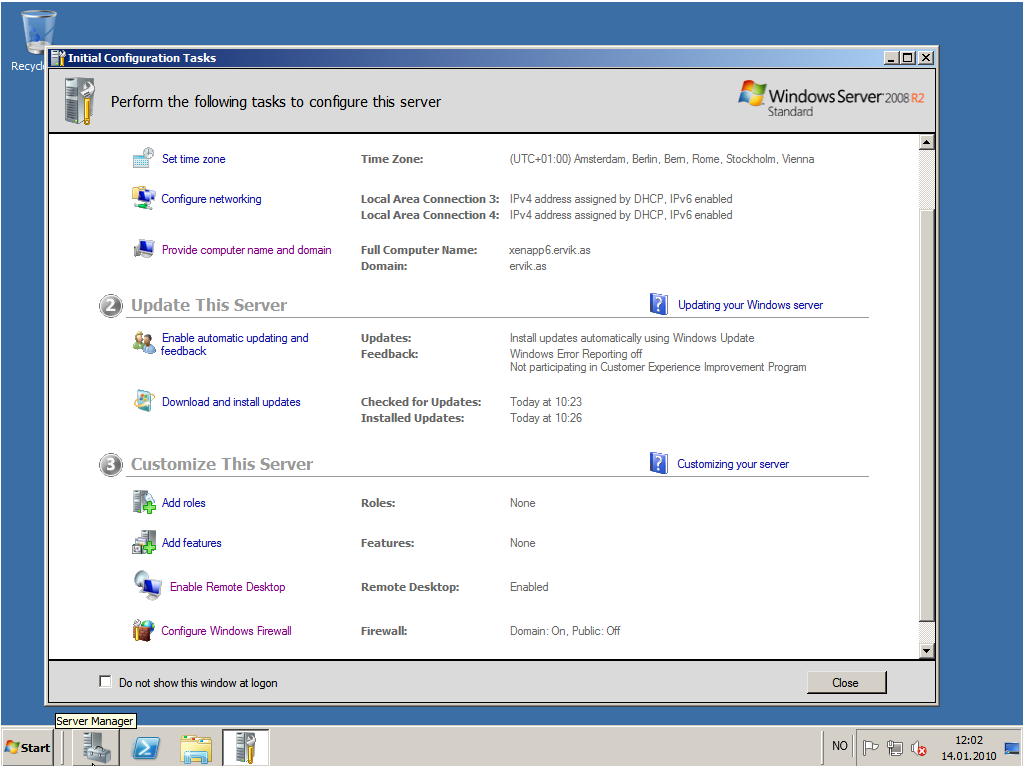Image resolution: width=1024 pixels, height=766 pixels.
Task: Click the Local Area Connection 3 label
Action: click(x=430, y=199)
